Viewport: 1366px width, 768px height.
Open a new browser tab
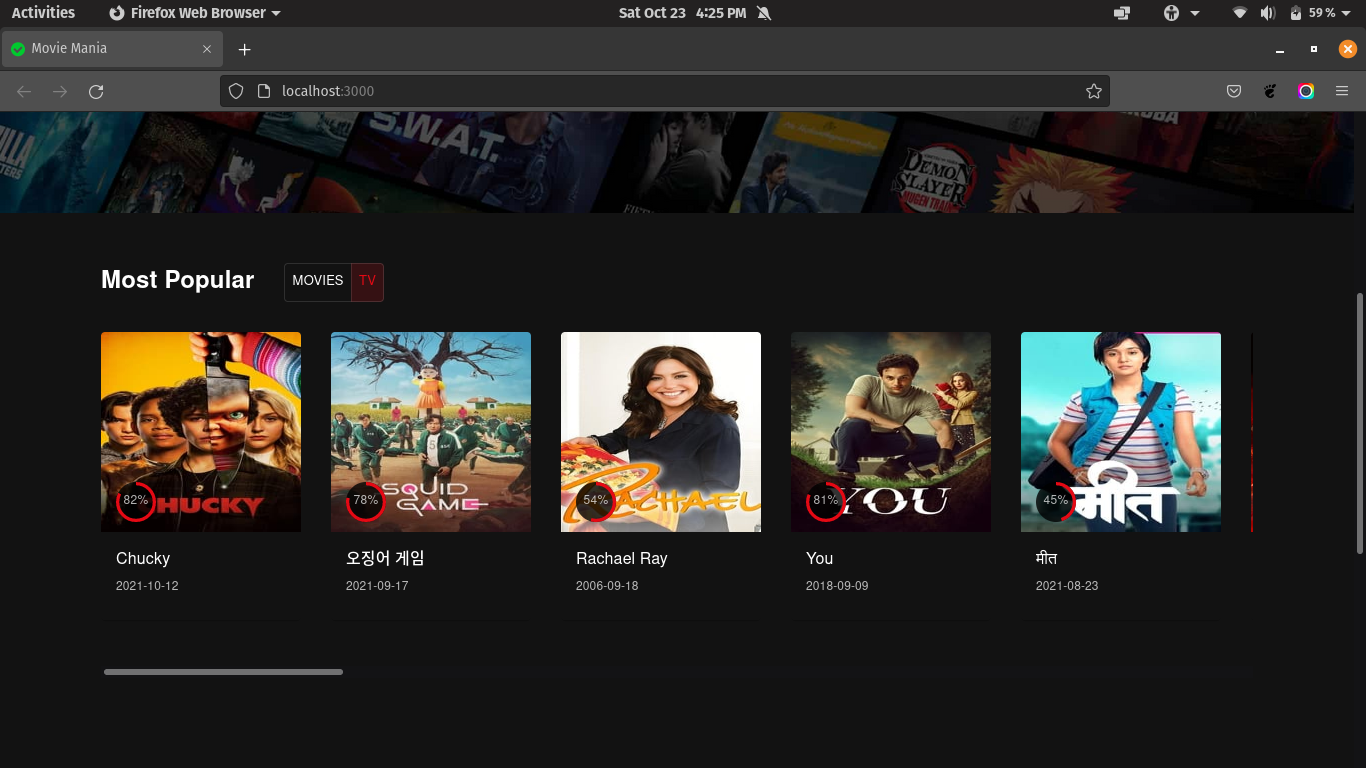coord(244,49)
